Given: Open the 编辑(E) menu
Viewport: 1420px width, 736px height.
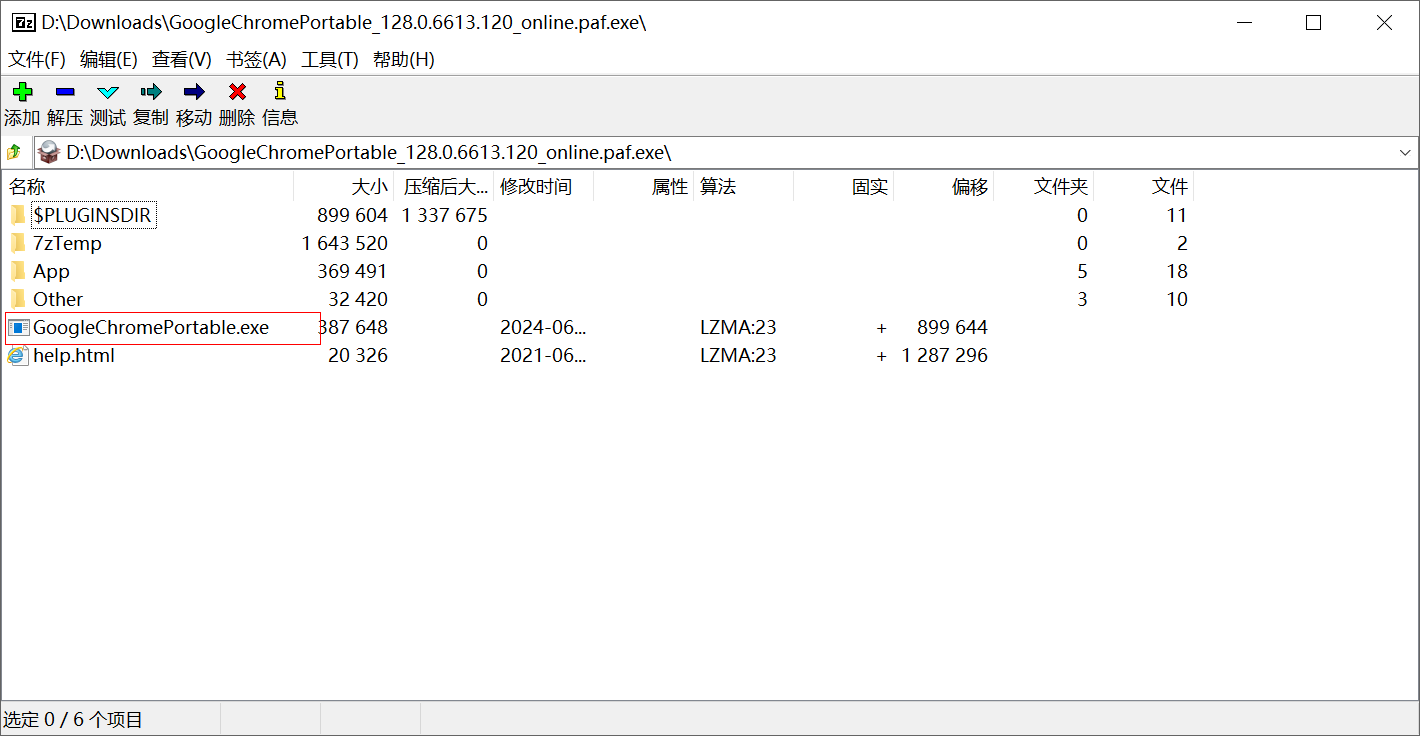Looking at the screenshot, I should click(109, 60).
